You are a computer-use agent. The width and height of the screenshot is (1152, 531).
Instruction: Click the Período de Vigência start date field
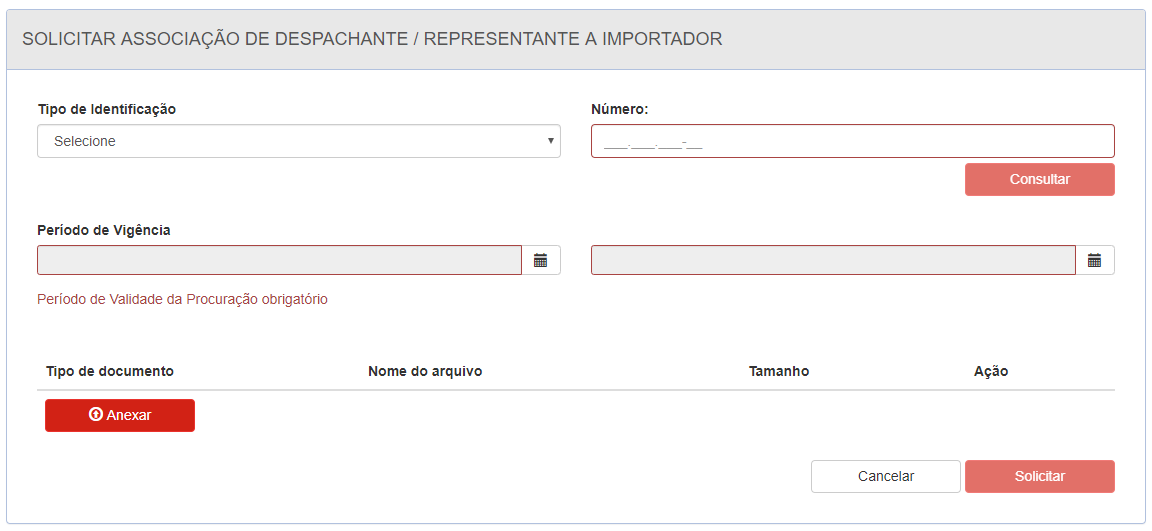pyautogui.click(x=280, y=260)
